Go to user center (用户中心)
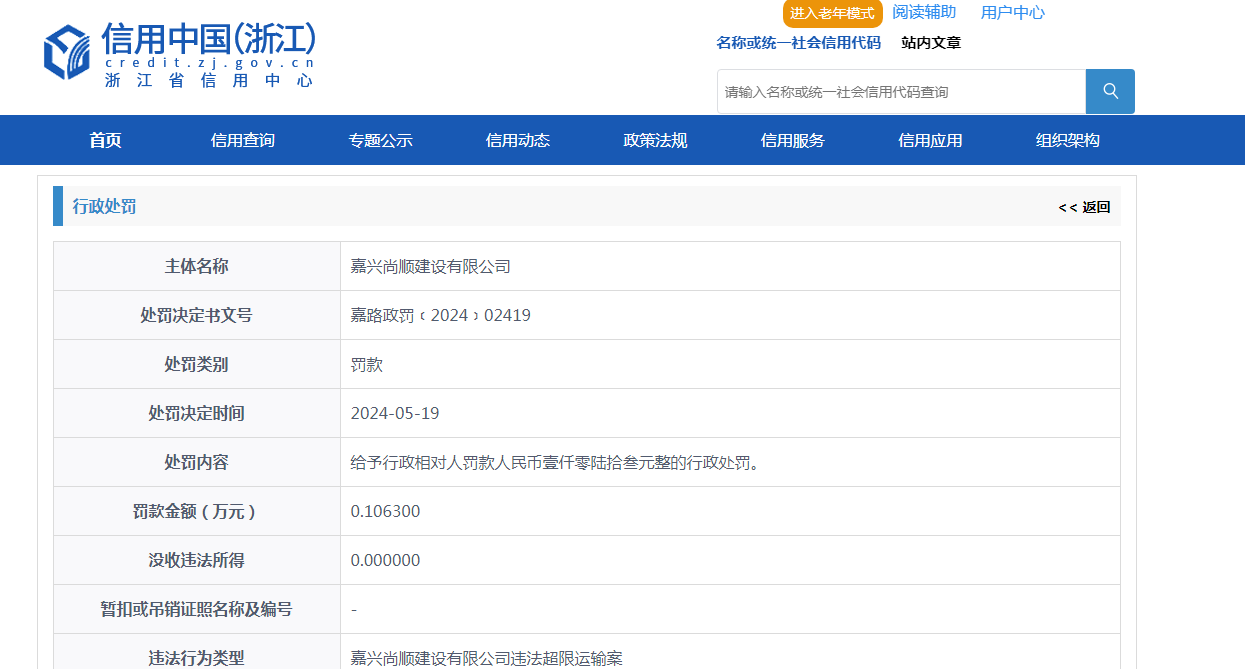Viewport: 1245px width, 669px height. tap(1012, 12)
